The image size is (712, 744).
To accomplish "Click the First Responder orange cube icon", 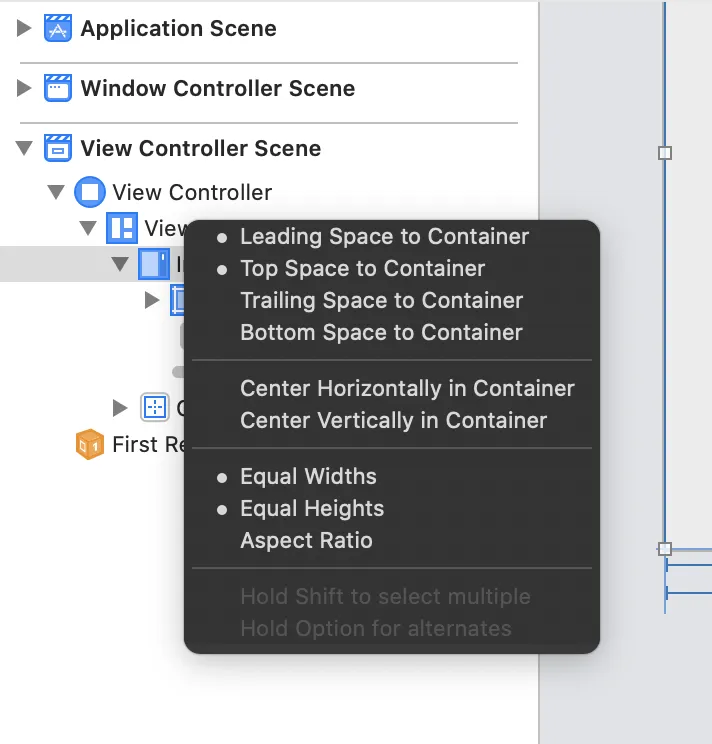I will click(x=90, y=444).
